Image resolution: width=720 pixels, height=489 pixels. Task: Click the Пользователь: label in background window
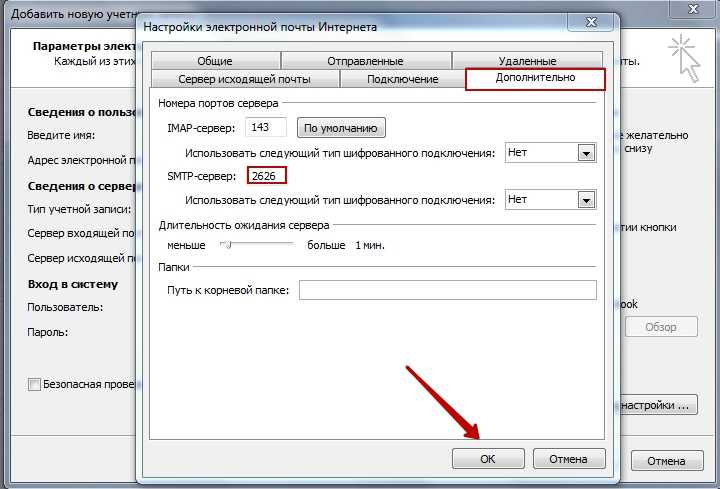pyautogui.click(x=65, y=307)
